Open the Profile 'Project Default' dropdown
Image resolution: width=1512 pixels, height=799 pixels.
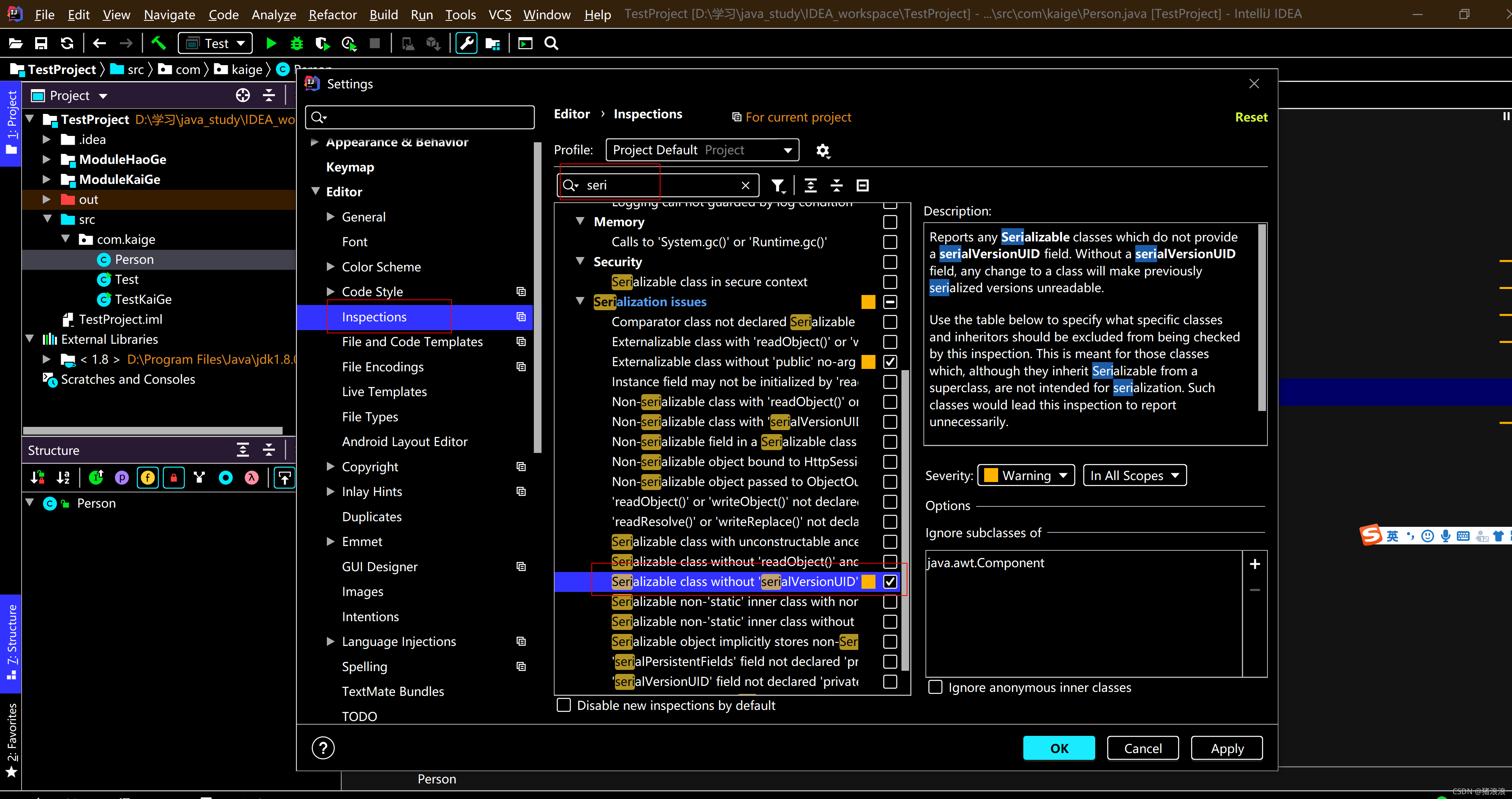click(x=702, y=150)
